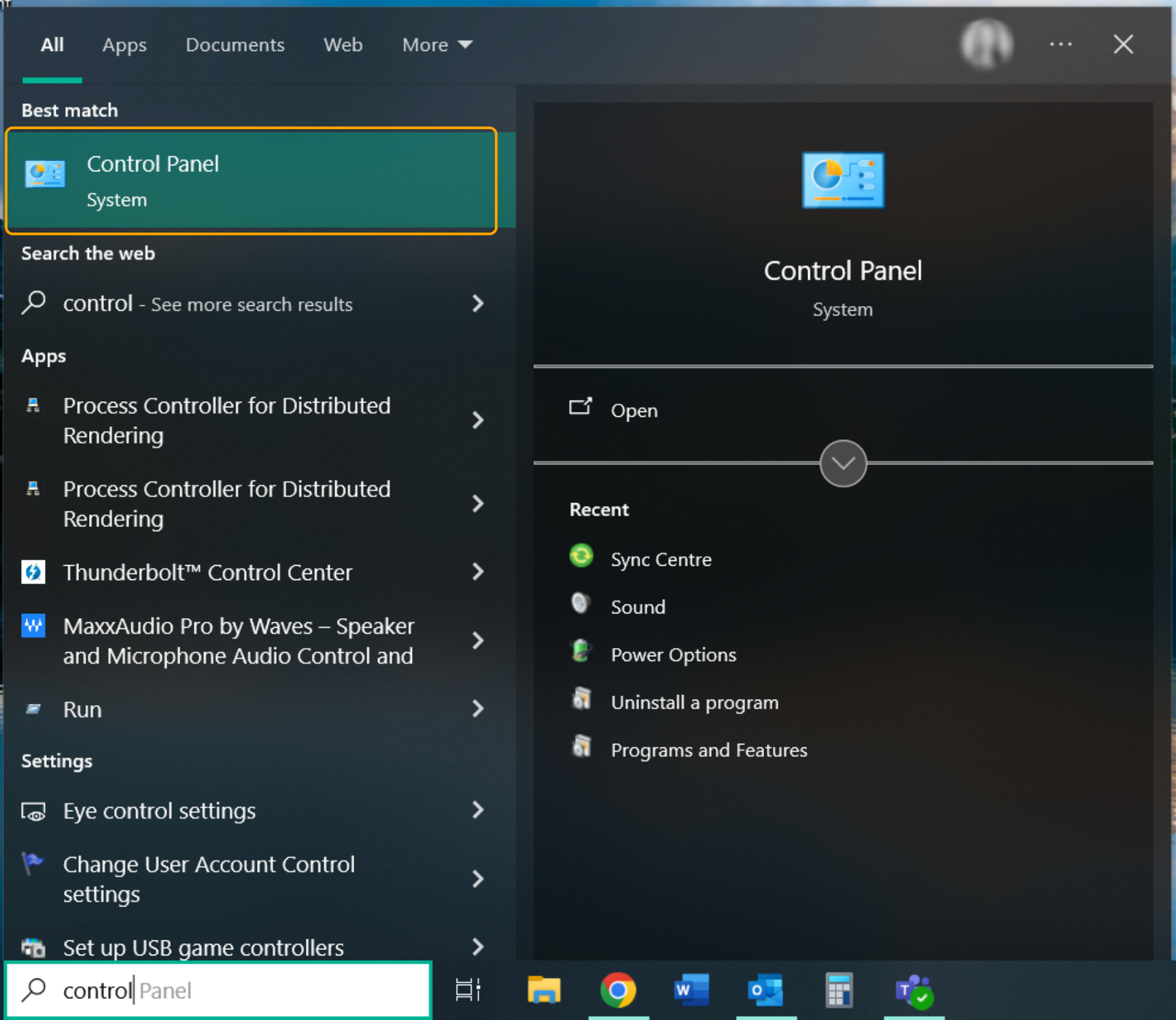The width and height of the screenshot is (1176, 1020).
Task: Open first Process Controller for Distributed Rendering
Action: [x=227, y=420]
